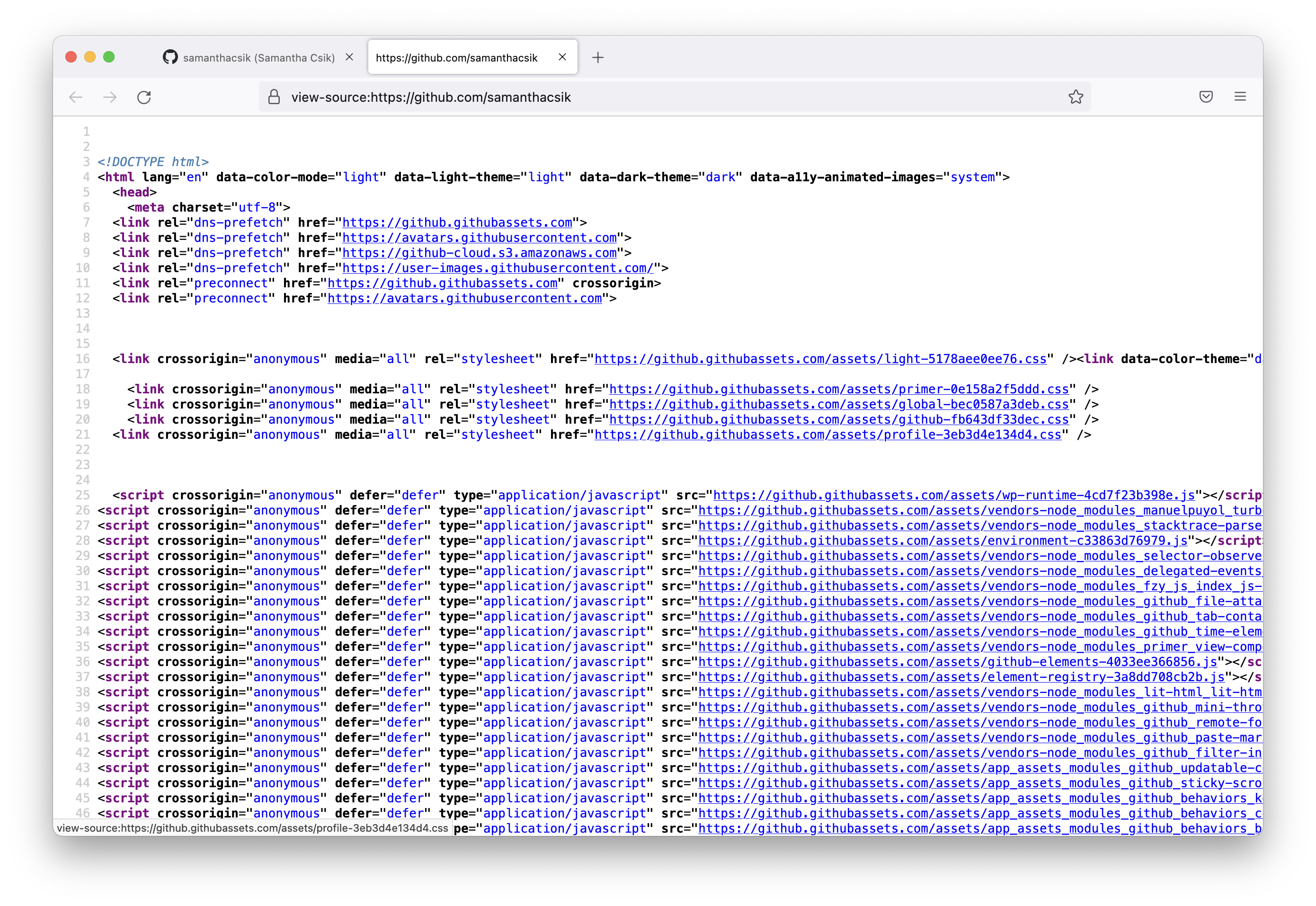Click GitHub favicon on samanthacsik tab

[170, 57]
